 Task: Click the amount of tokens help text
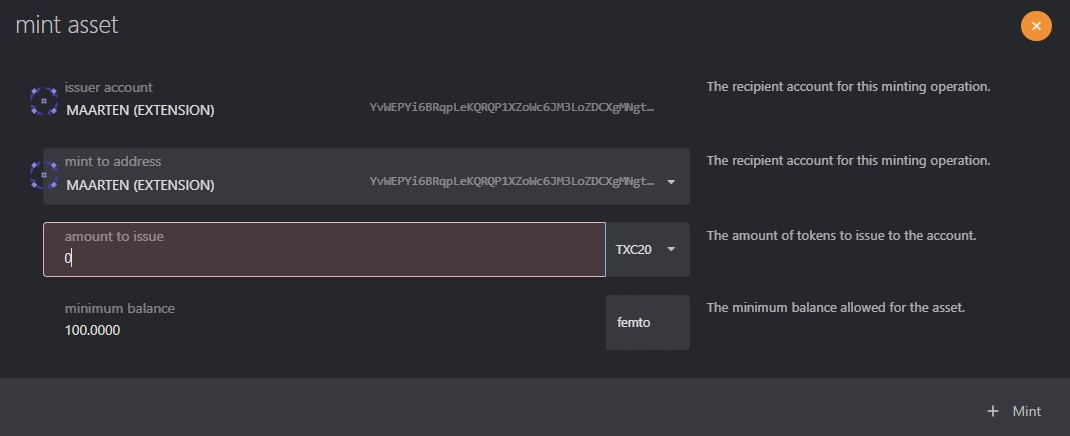tap(841, 236)
